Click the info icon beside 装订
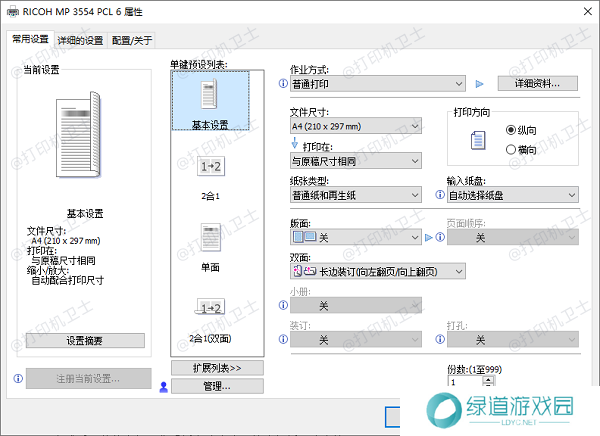The height and width of the screenshot is (436, 600). point(283,339)
